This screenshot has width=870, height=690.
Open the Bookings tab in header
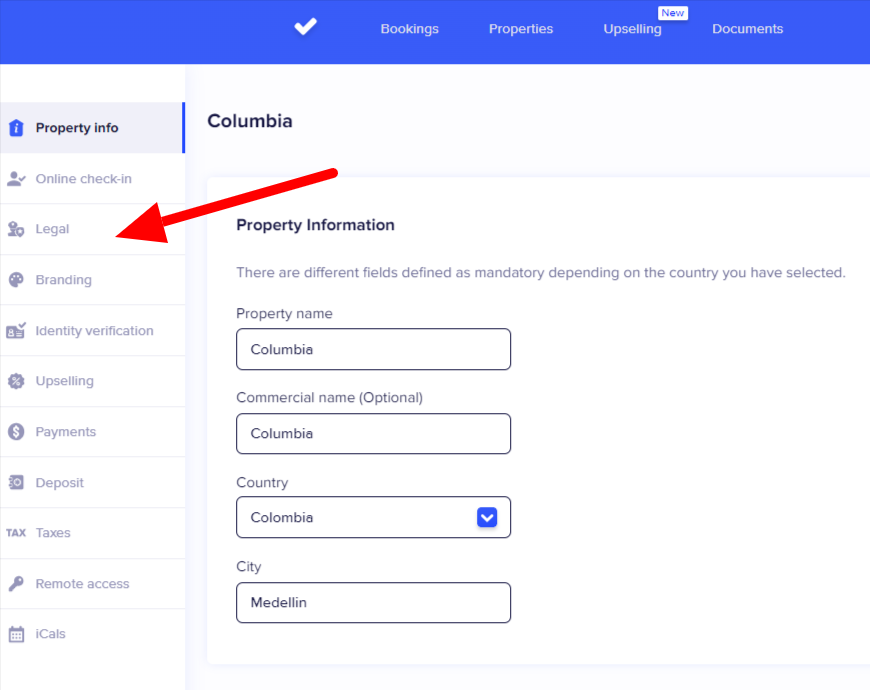pyautogui.click(x=409, y=29)
